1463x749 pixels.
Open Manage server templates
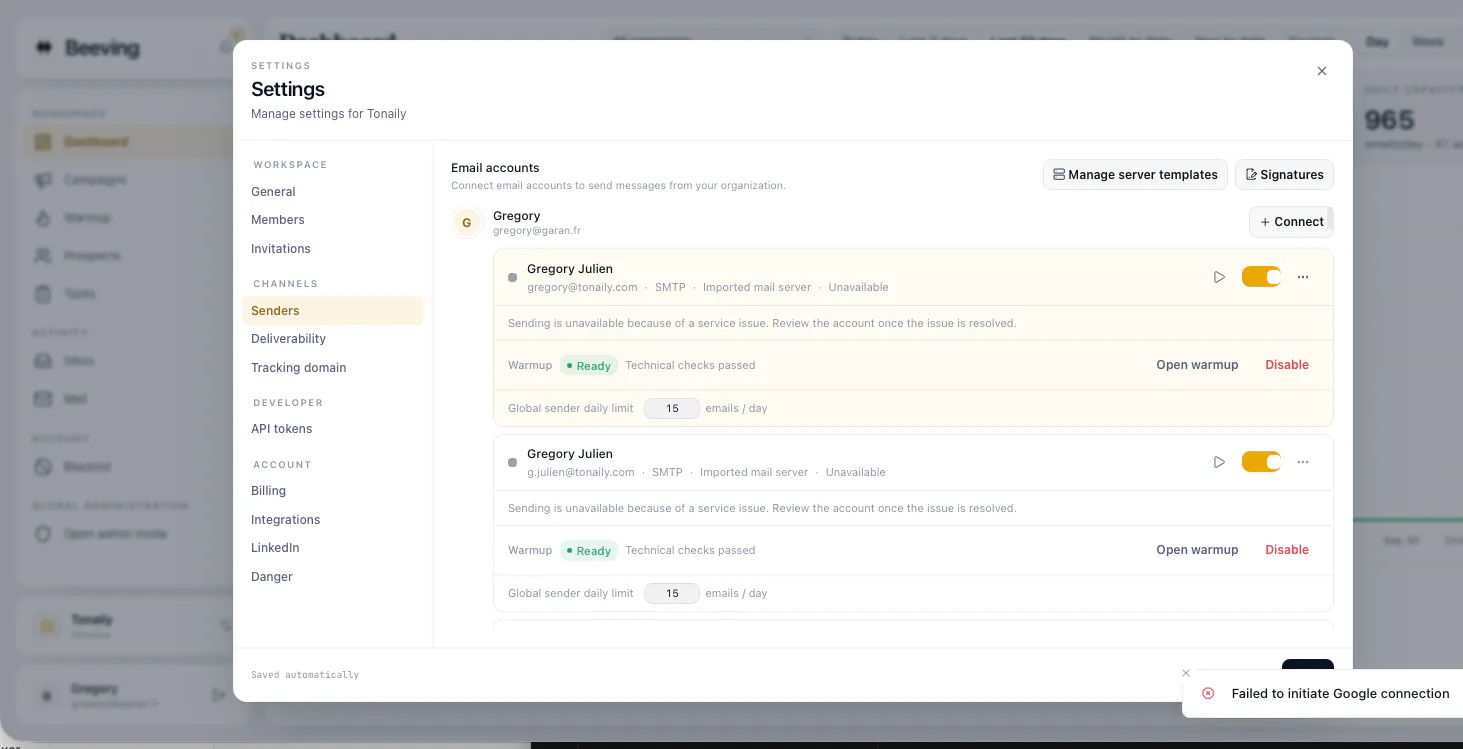point(1135,174)
